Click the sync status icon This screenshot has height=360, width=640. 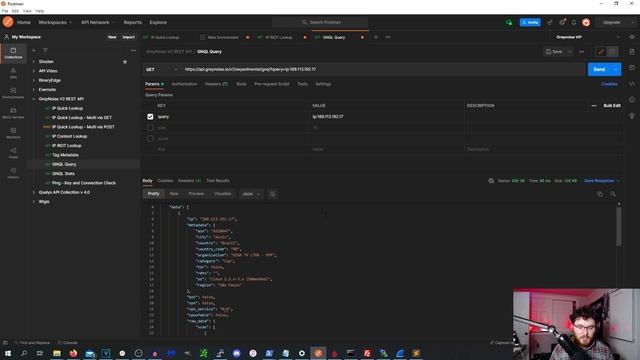pyautogui.click(x=509, y=22)
